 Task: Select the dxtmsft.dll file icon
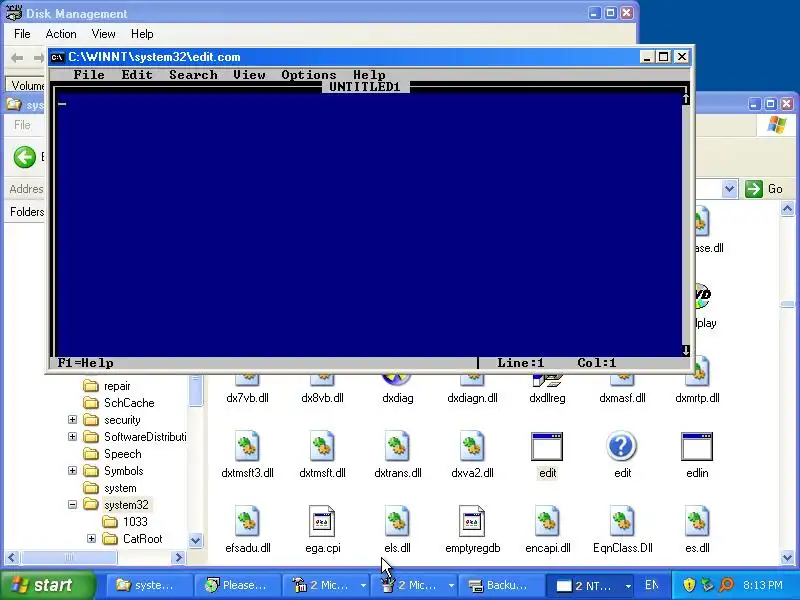[x=322, y=446]
